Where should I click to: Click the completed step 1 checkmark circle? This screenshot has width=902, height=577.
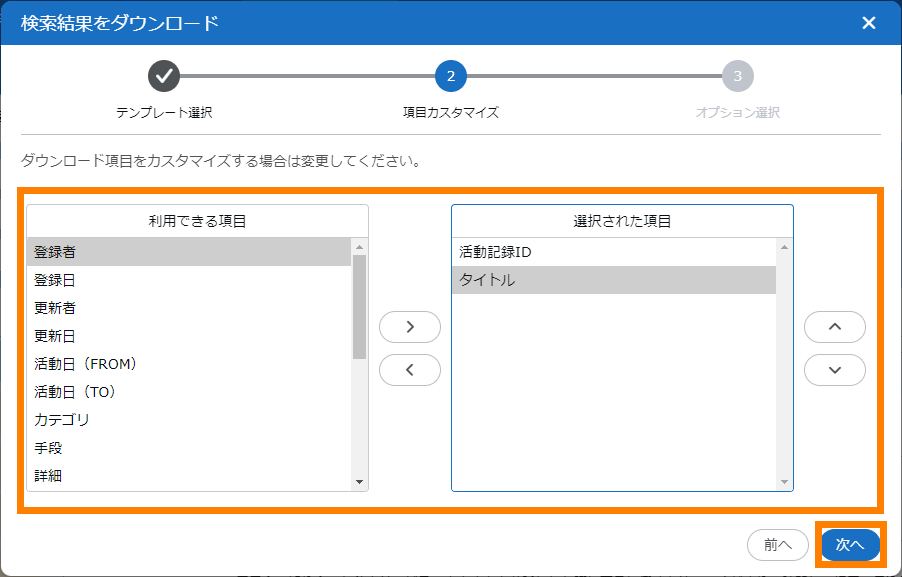pos(164,75)
